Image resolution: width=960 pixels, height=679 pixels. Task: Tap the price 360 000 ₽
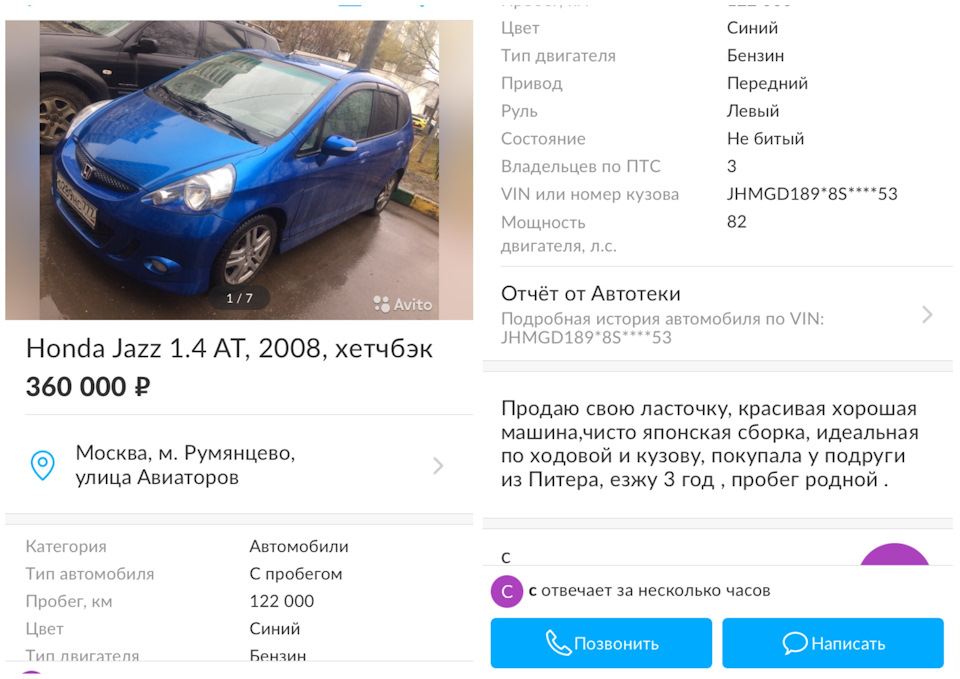click(x=88, y=387)
